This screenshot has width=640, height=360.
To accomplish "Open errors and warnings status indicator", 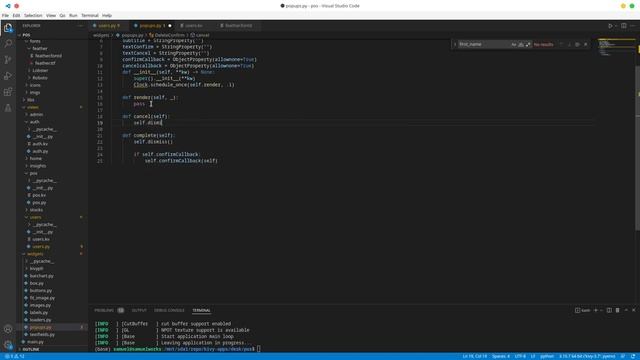I will [15, 356].
